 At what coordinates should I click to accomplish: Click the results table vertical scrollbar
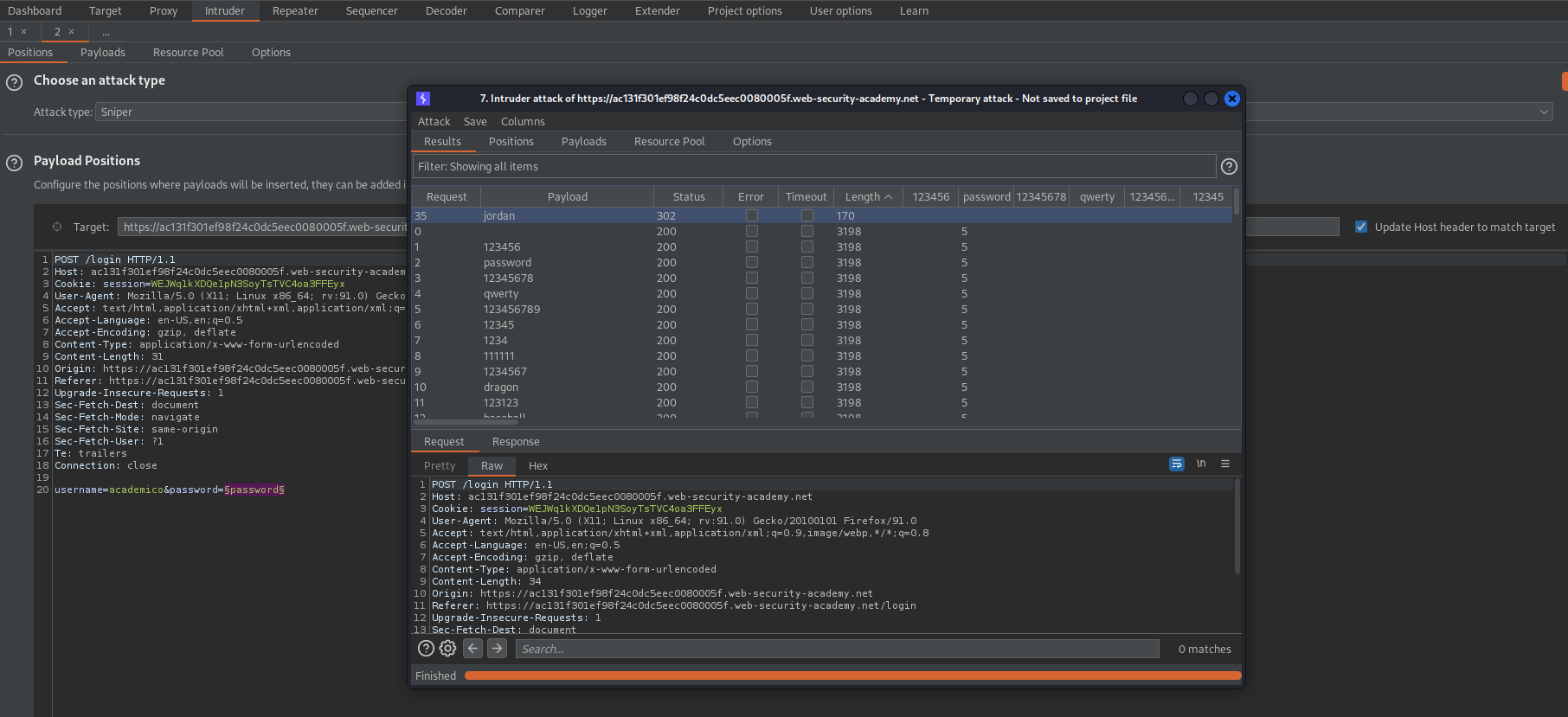[x=1237, y=202]
